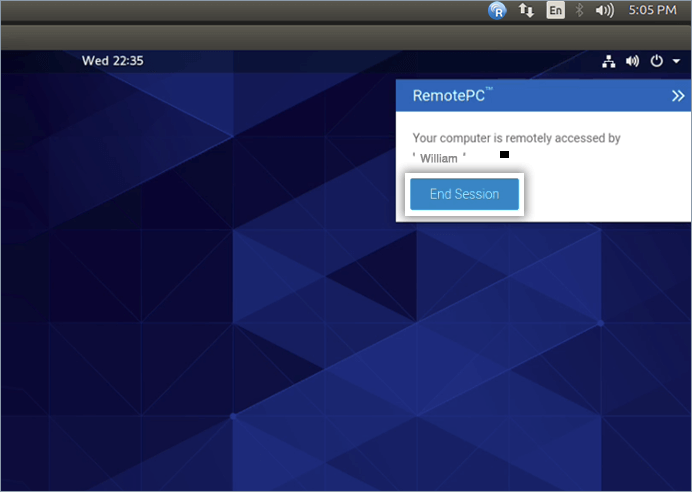
Task: Click empty area of the blue desktop wallpaper
Action: point(200,300)
